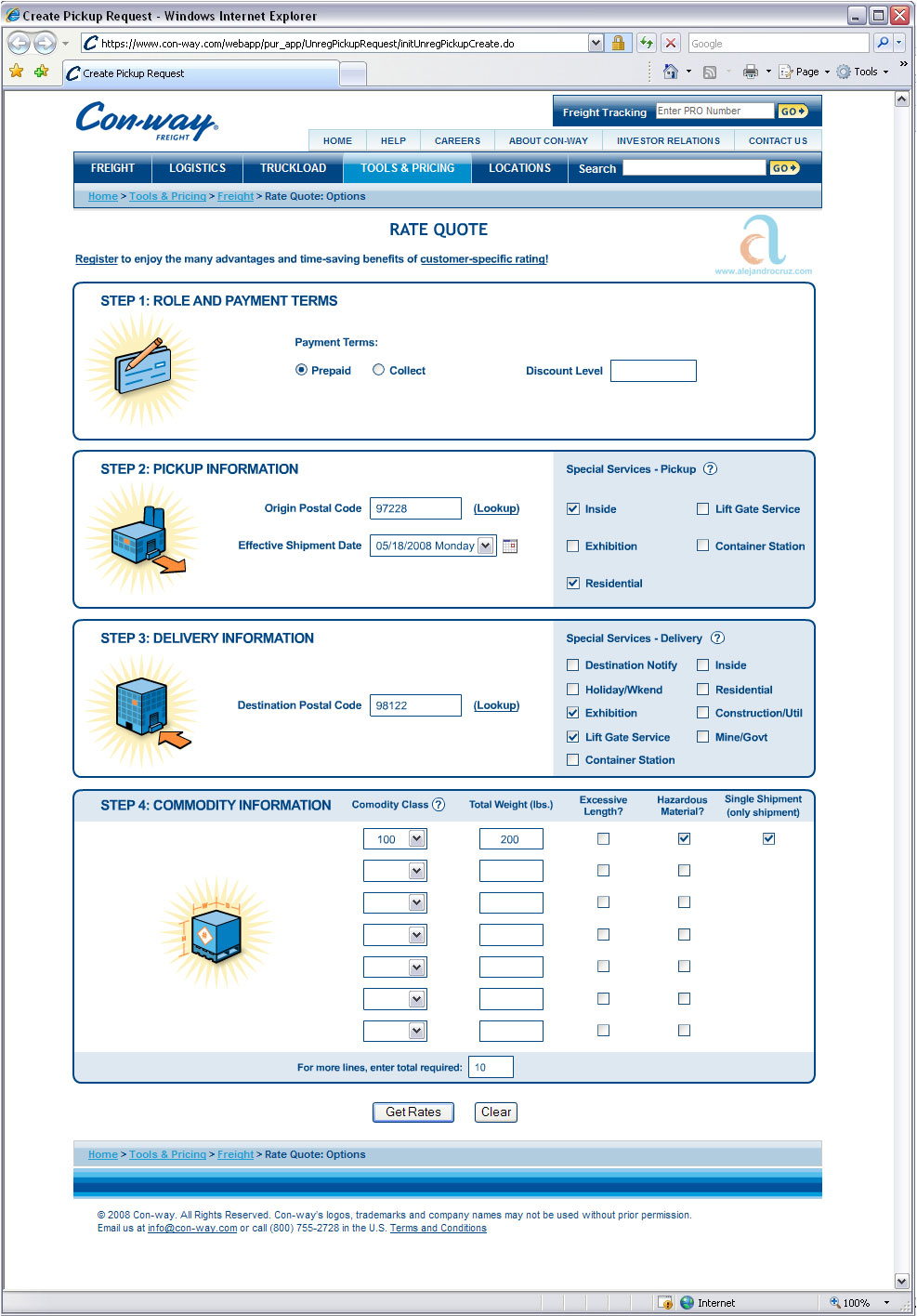
Task: Open commodity class dropdown showing 100
Action: (417, 839)
